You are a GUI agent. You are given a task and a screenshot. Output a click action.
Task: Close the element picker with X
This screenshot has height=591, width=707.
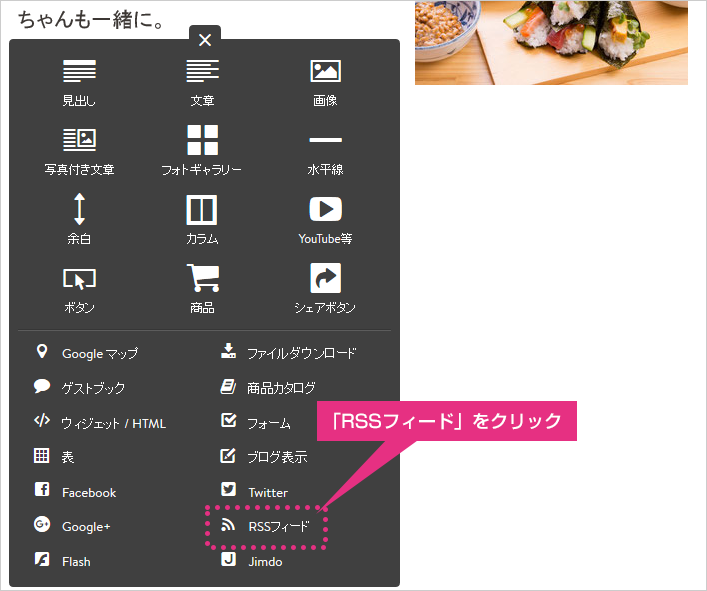point(205,40)
